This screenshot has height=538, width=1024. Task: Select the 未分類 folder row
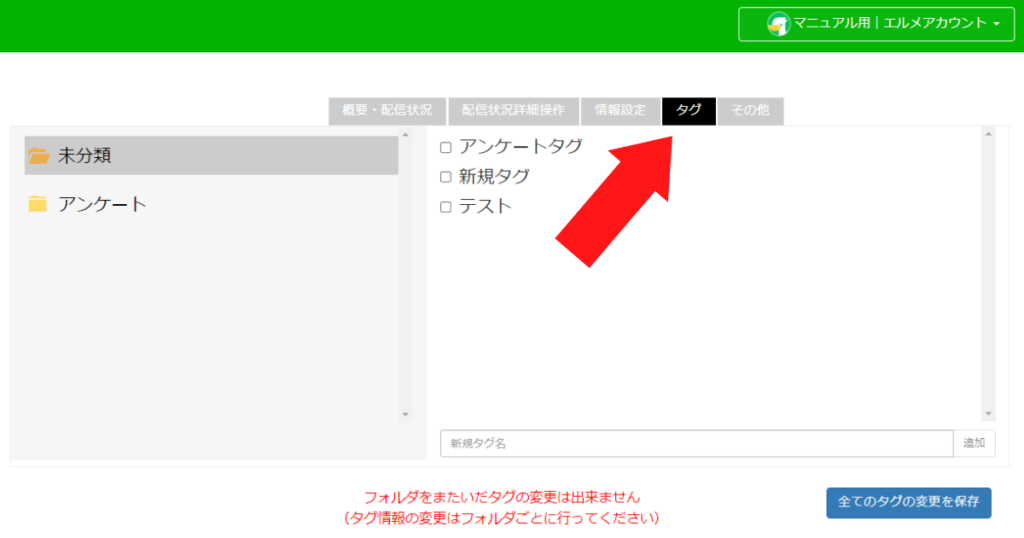tap(211, 155)
